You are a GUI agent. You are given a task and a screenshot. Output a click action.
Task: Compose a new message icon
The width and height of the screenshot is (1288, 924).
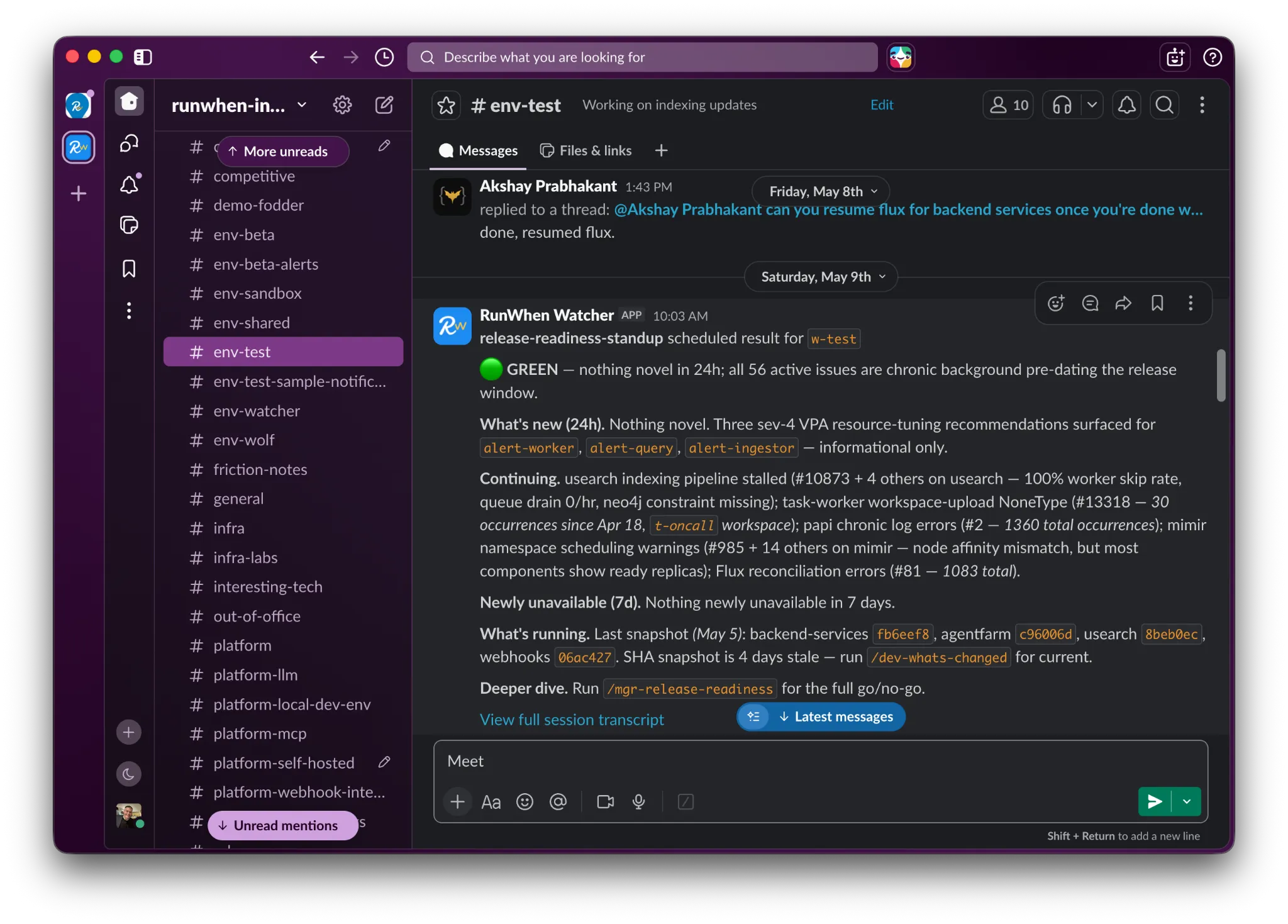click(384, 105)
